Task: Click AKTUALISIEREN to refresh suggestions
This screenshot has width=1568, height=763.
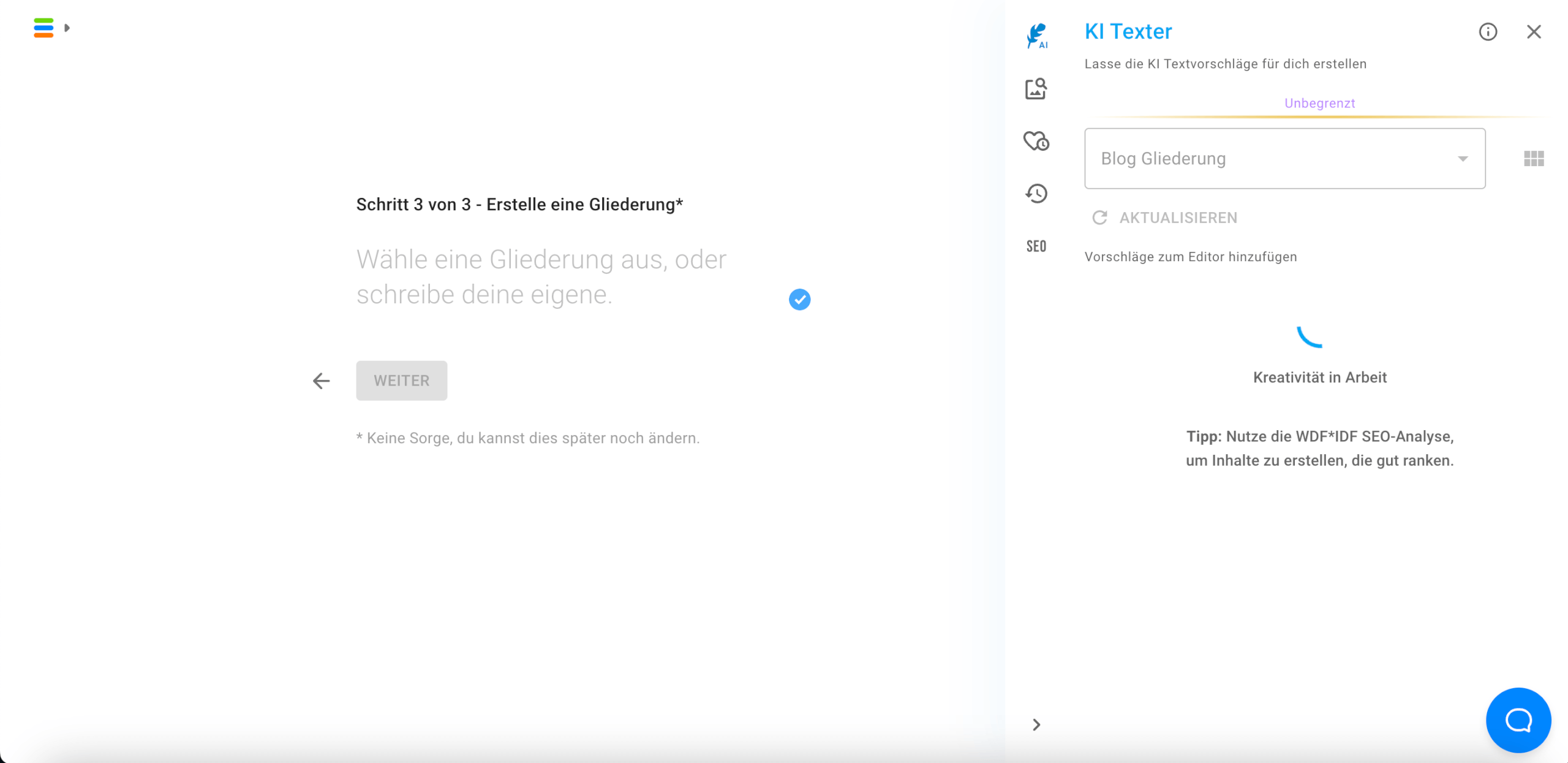Action: (1165, 218)
